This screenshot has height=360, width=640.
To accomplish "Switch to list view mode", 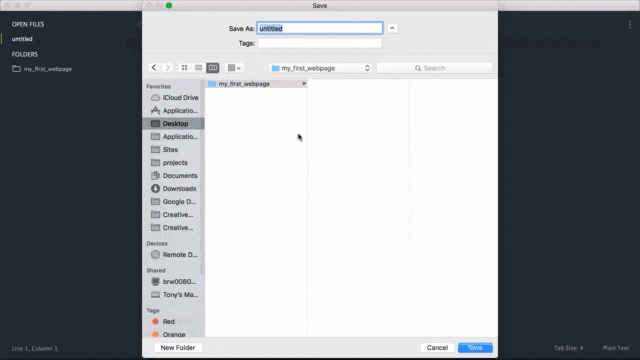I will pyautogui.click(x=198, y=68).
